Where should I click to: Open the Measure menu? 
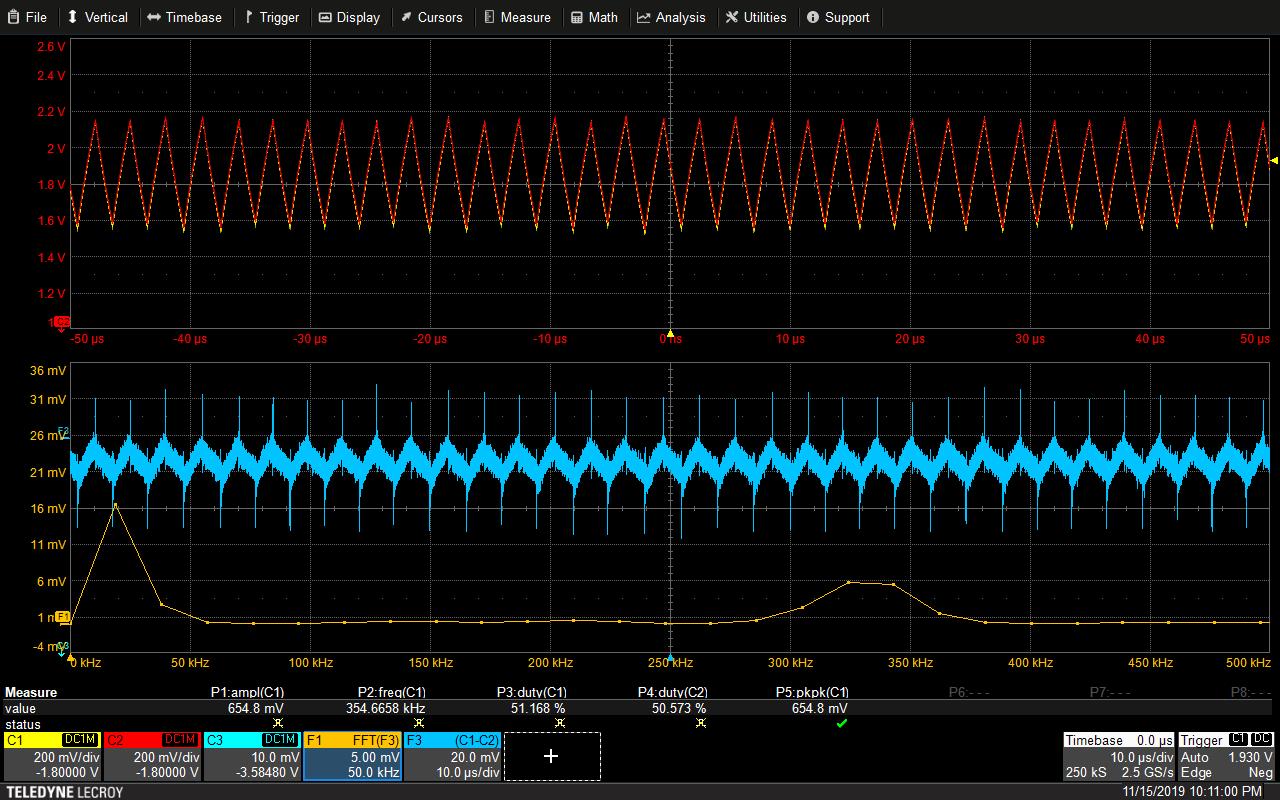(517, 17)
